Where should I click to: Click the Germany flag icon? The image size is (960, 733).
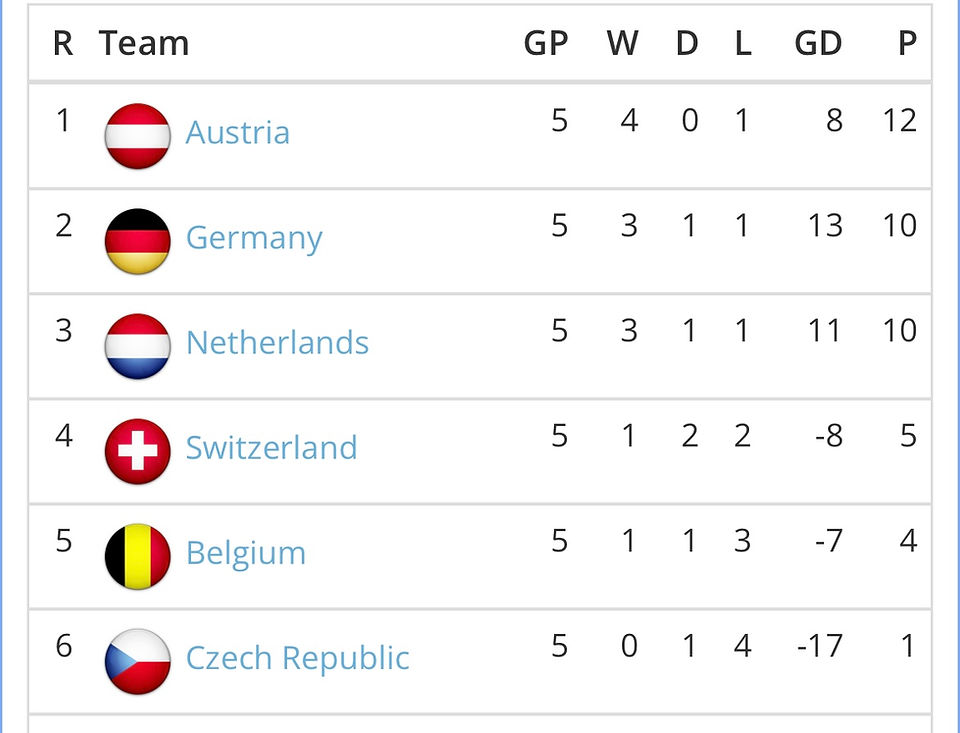point(137,241)
